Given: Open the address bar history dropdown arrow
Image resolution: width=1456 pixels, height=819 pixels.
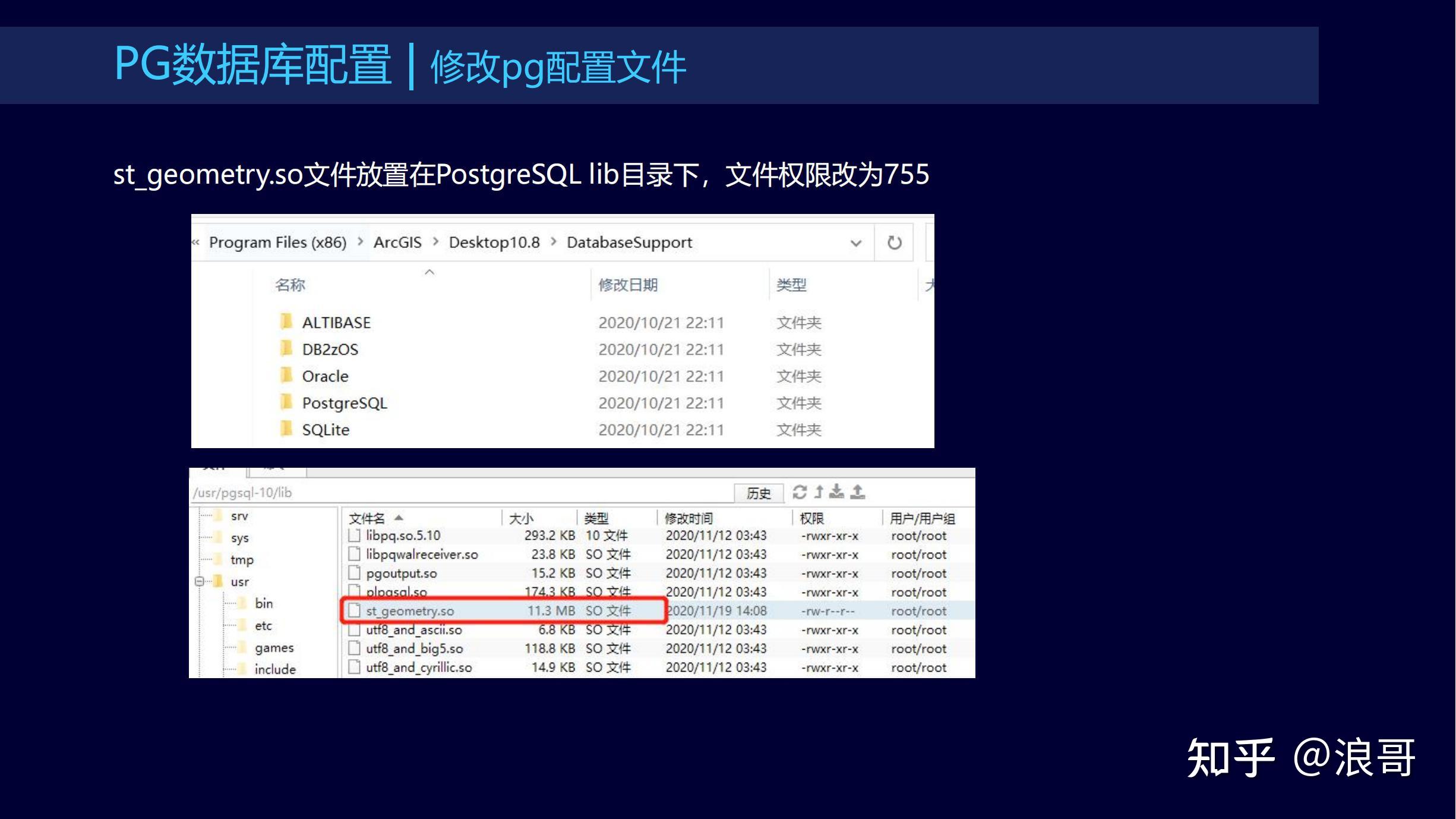Looking at the screenshot, I should pos(856,243).
